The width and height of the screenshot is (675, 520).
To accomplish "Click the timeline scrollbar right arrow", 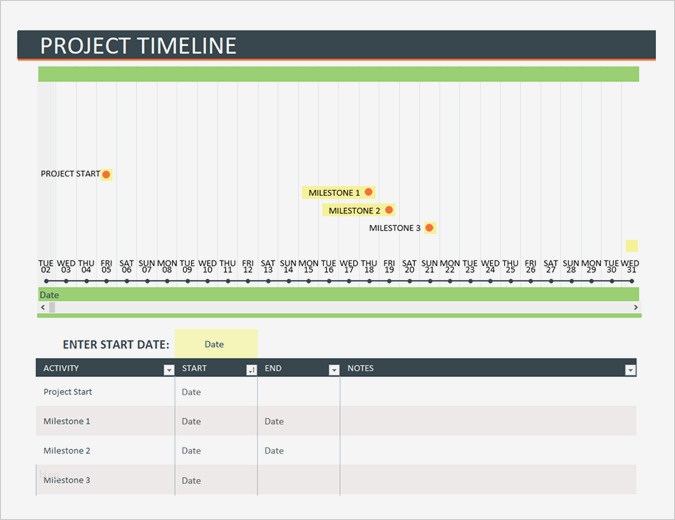I will click(x=635, y=307).
